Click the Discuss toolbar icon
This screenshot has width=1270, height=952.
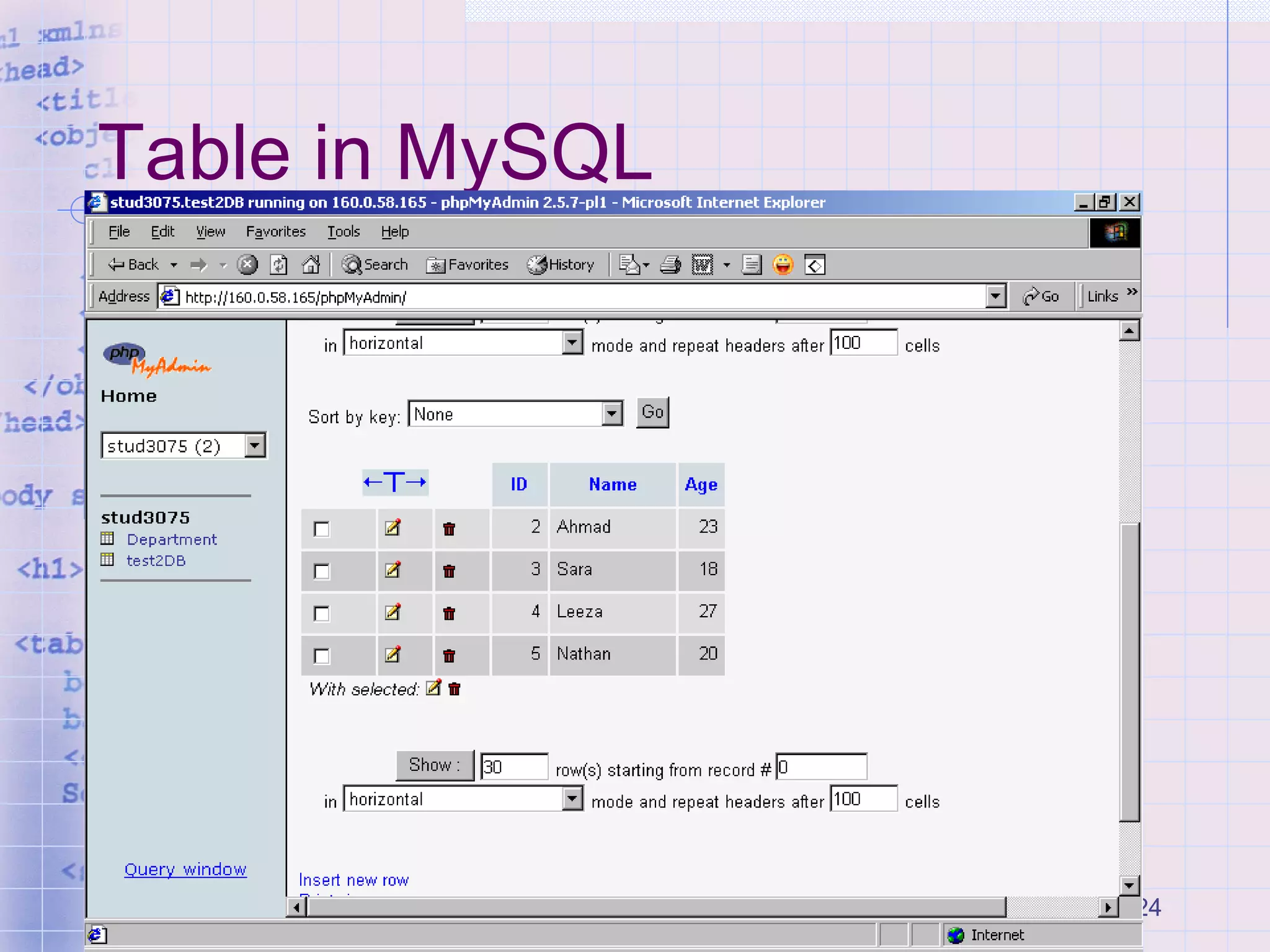pyautogui.click(x=752, y=265)
